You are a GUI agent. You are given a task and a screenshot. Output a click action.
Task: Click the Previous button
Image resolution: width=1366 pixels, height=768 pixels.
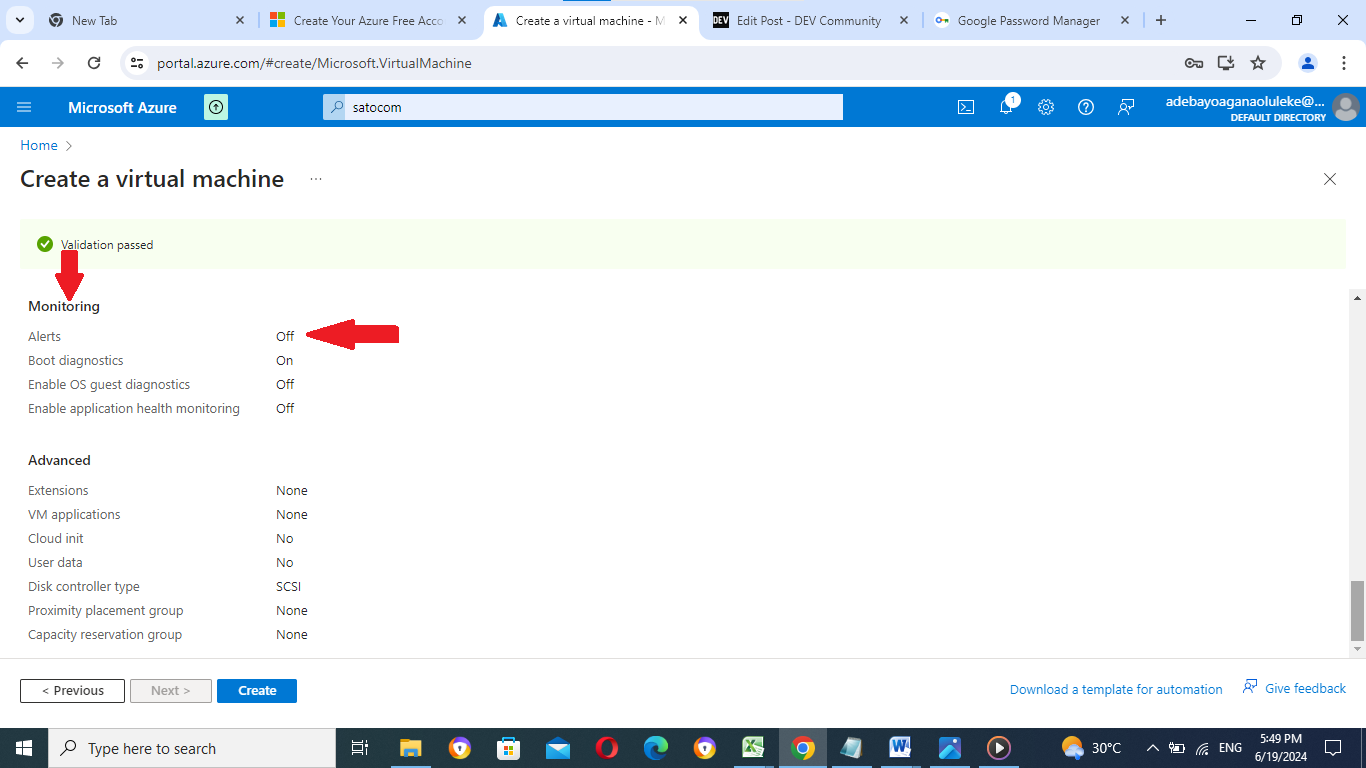click(x=72, y=691)
